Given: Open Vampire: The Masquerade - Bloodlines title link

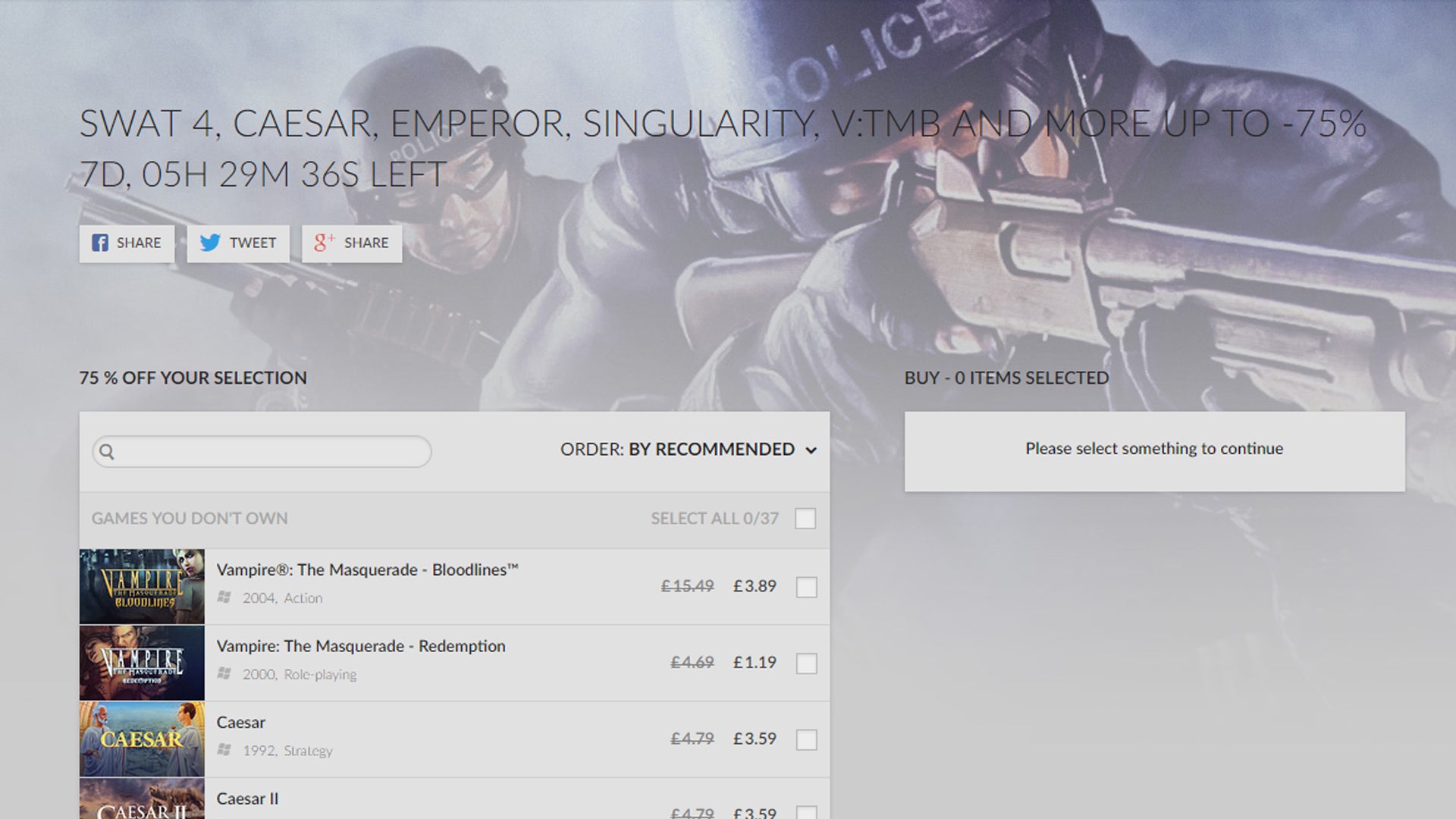Looking at the screenshot, I should pyautogui.click(x=368, y=570).
